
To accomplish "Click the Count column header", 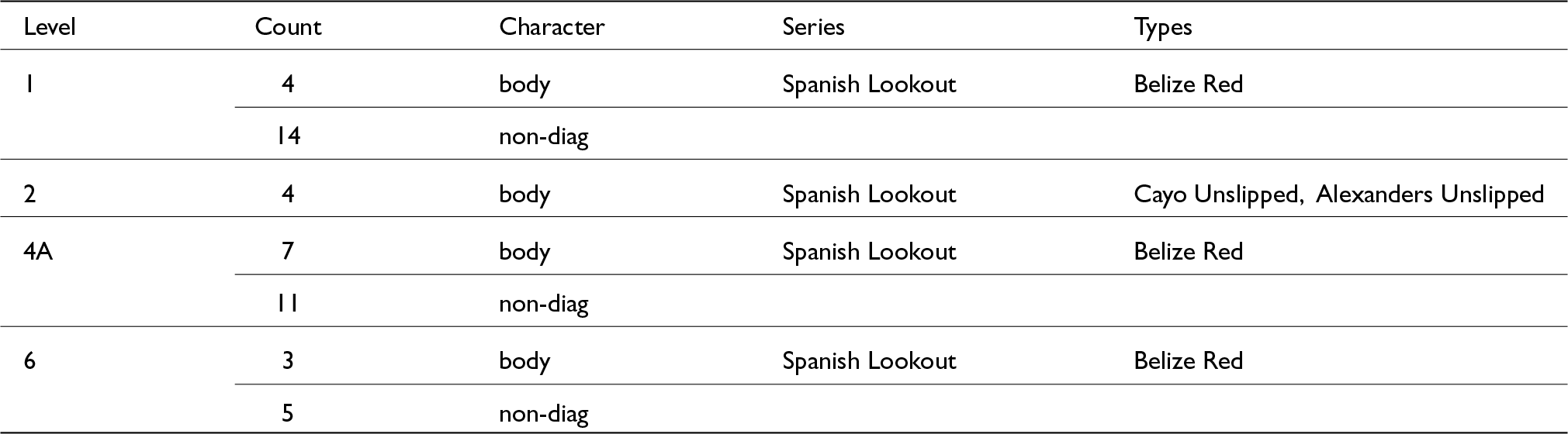I will (288, 27).
